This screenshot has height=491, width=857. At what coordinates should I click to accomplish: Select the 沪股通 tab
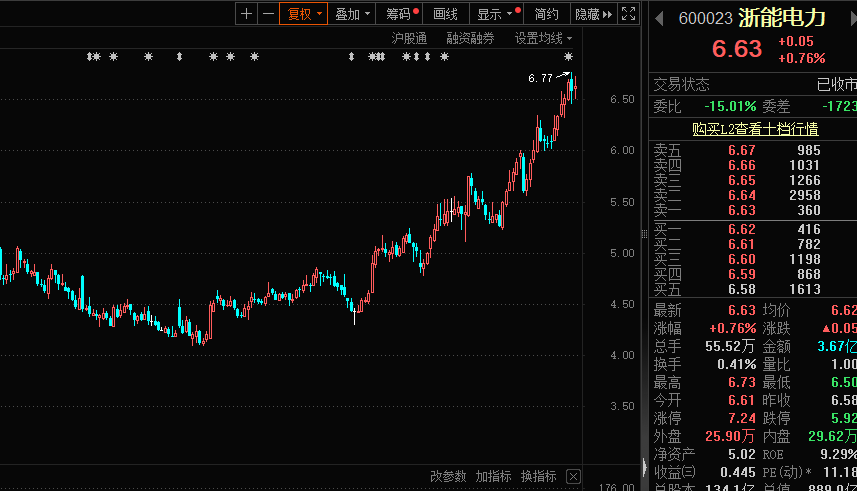point(409,38)
